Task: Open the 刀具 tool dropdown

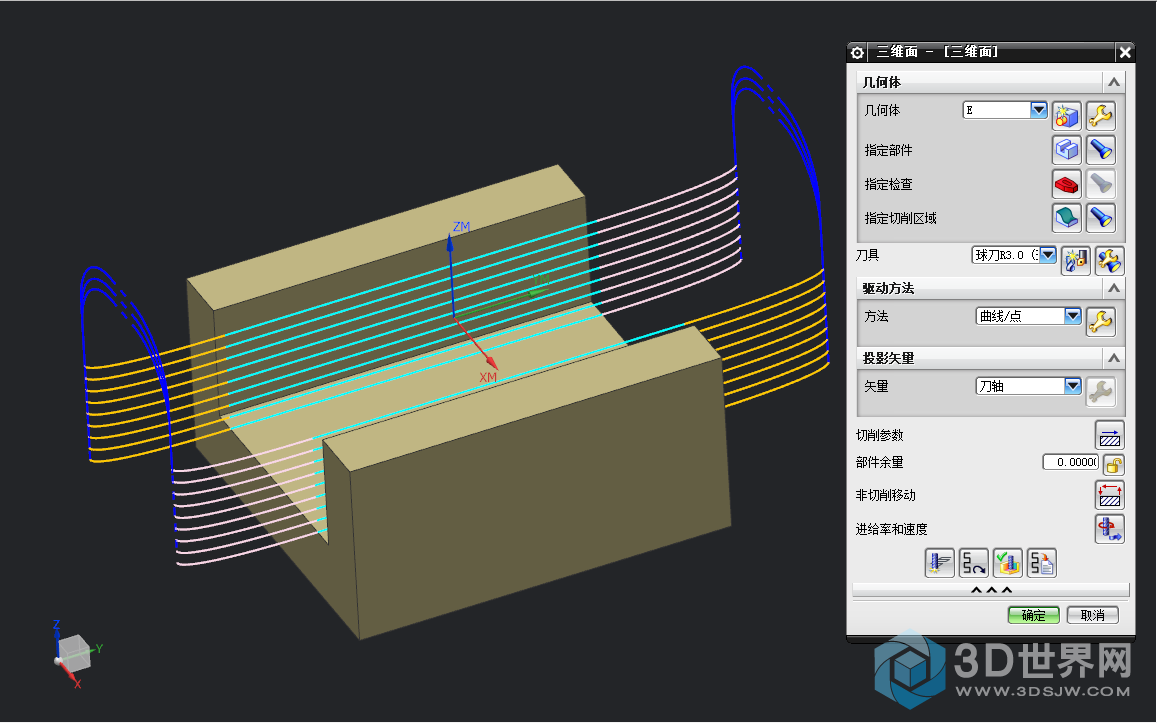Action: point(1048,255)
